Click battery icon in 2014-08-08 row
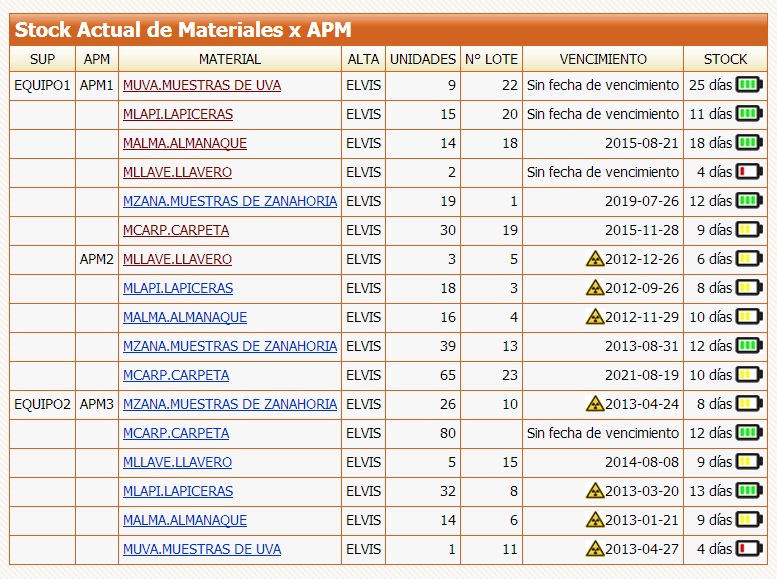Image resolution: width=777 pixels, height=579 pixels. point(749,462)
